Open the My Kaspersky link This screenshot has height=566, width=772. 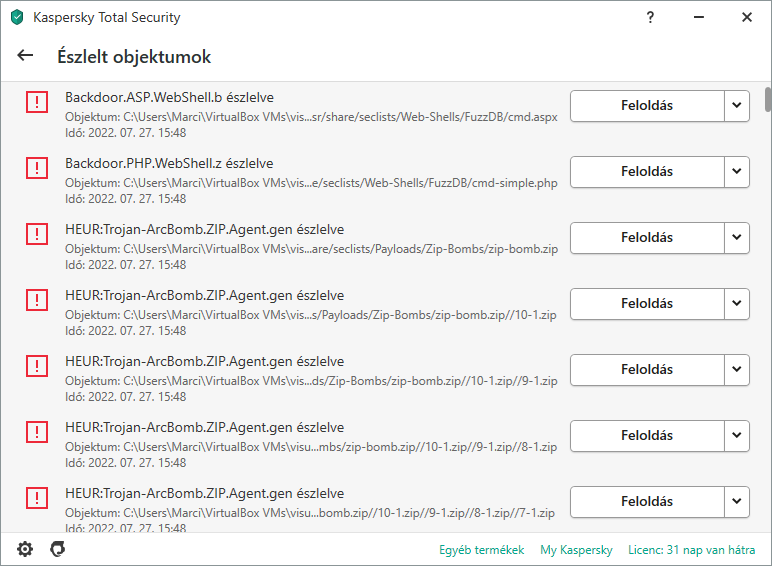click(576, 550)
